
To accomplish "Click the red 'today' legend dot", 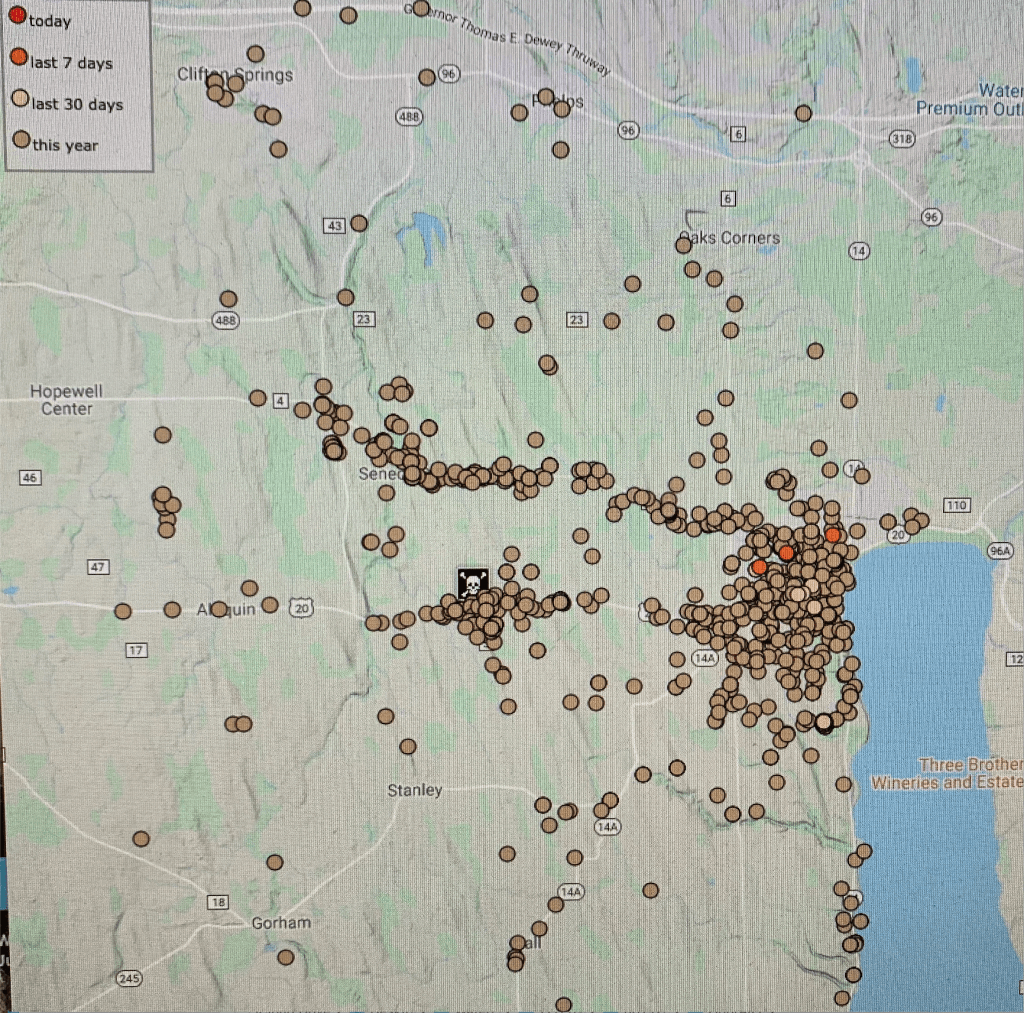I will [x=17, y=20].
